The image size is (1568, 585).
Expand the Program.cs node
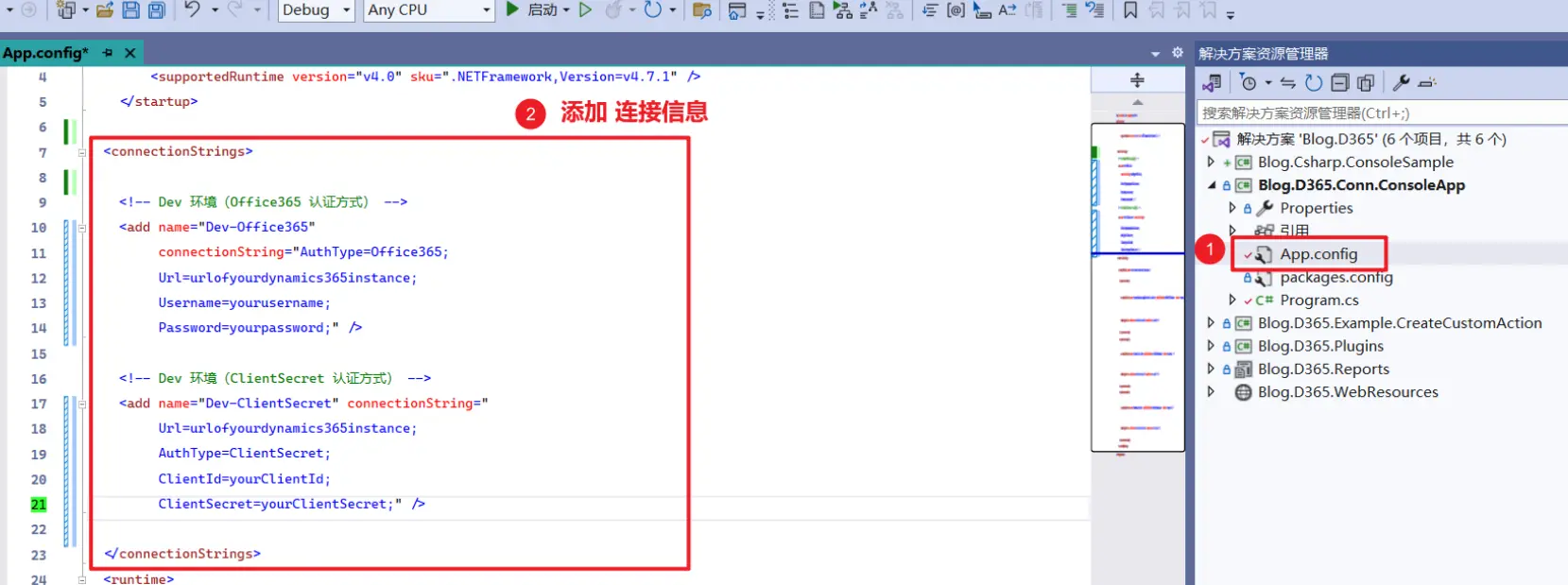(1232, 300)
